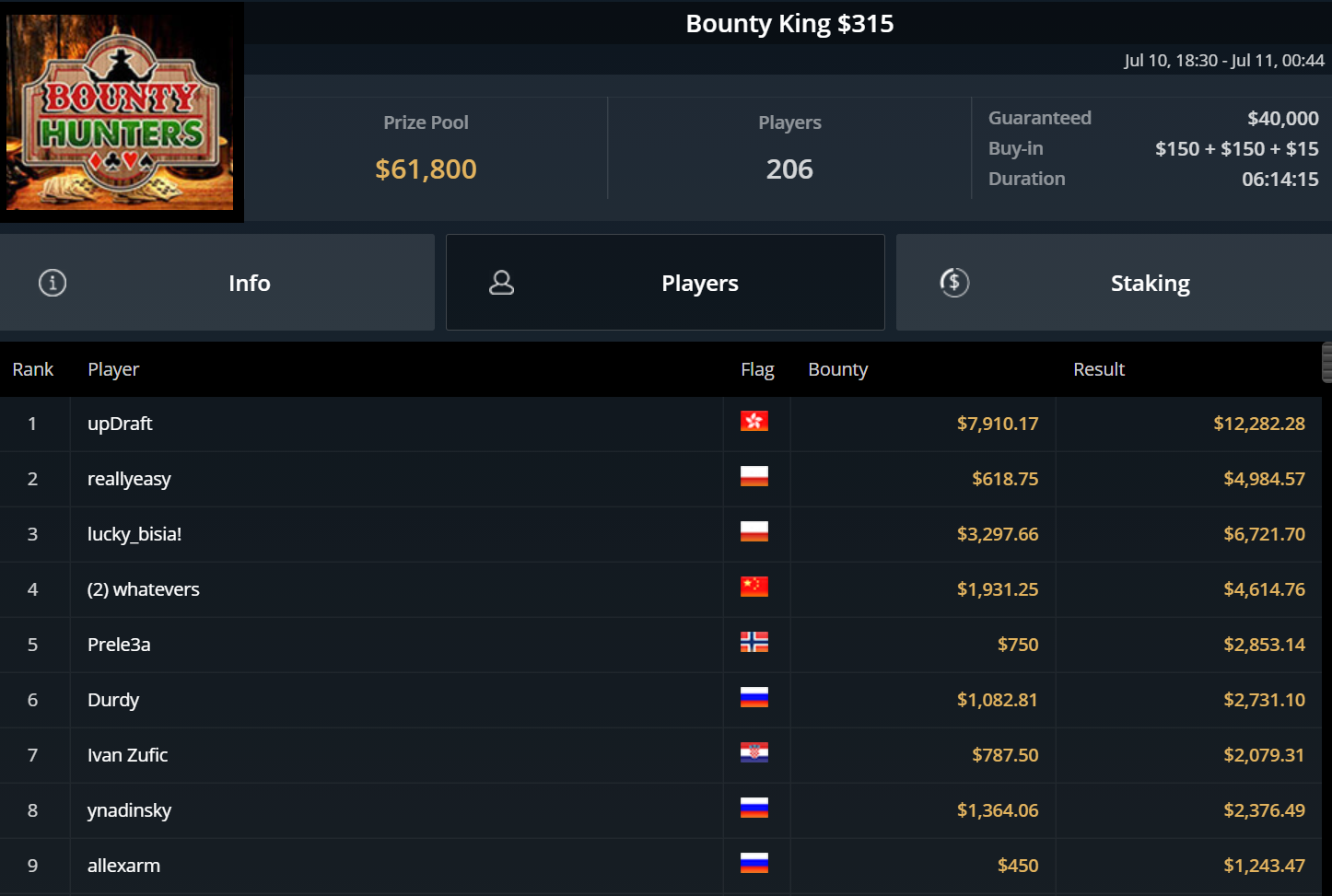Click the Russia flag beside Durdy
1332x896 pixels.
(754, 698)
